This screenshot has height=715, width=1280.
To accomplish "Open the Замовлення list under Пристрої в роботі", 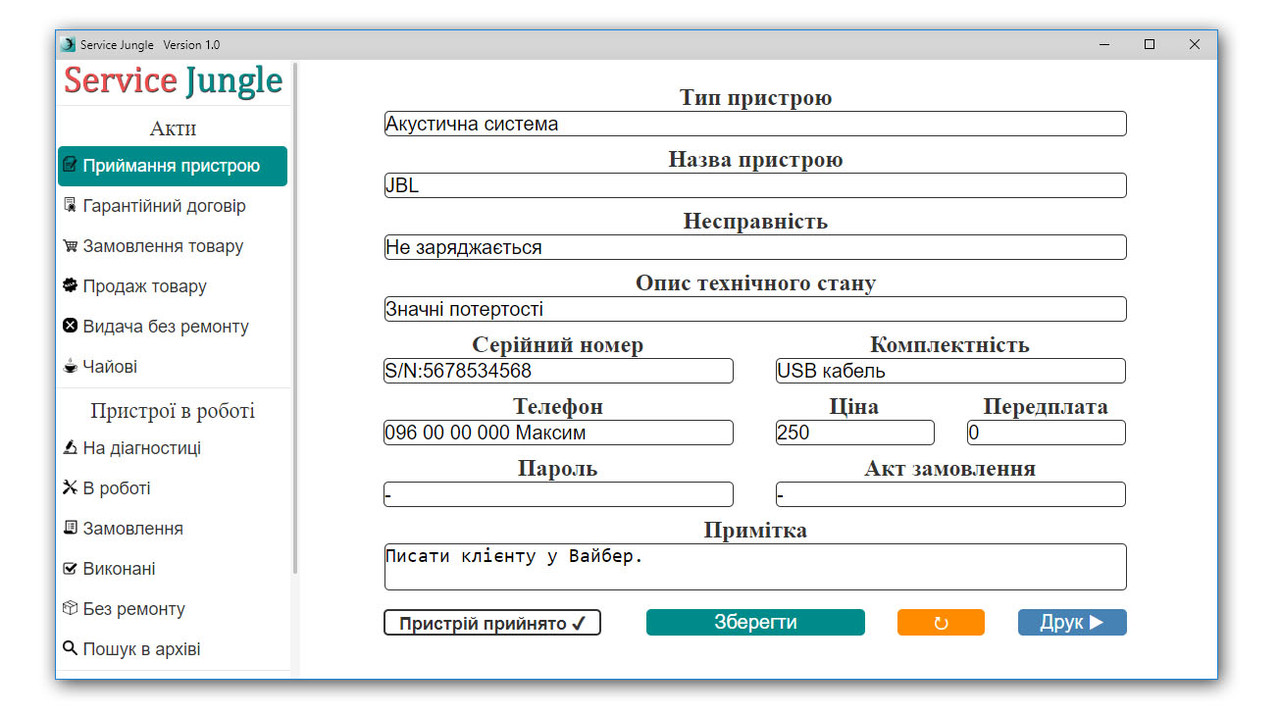I will [x=132, y=529].
